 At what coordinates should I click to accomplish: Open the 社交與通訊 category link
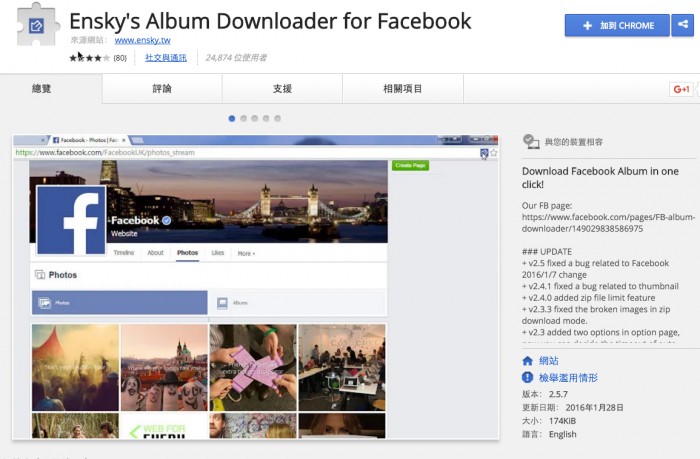[166, 58]
